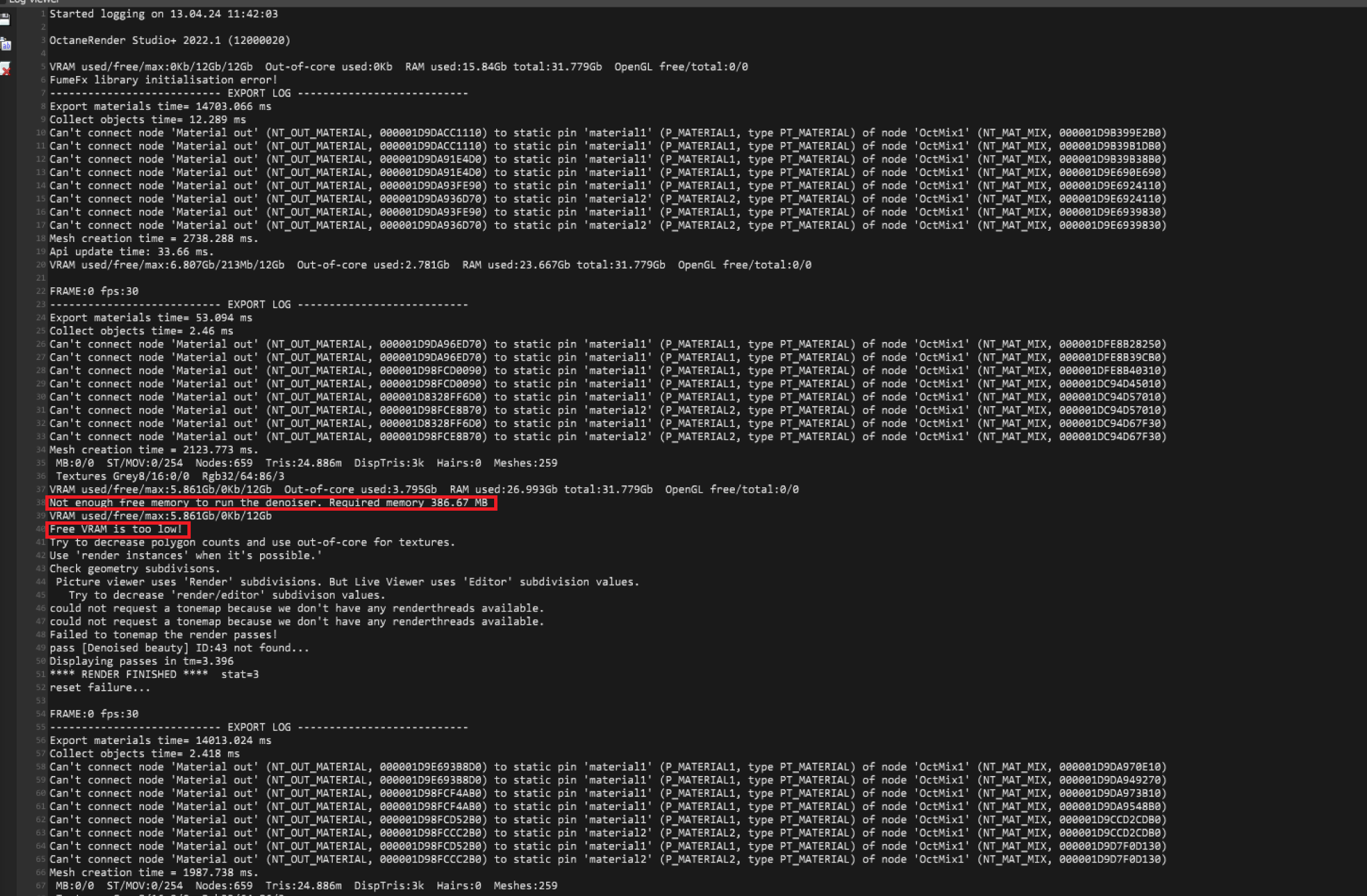1367x896 pixels.
Task: Click the save log floppy disk icon
Action: click(x=5, y=19)
